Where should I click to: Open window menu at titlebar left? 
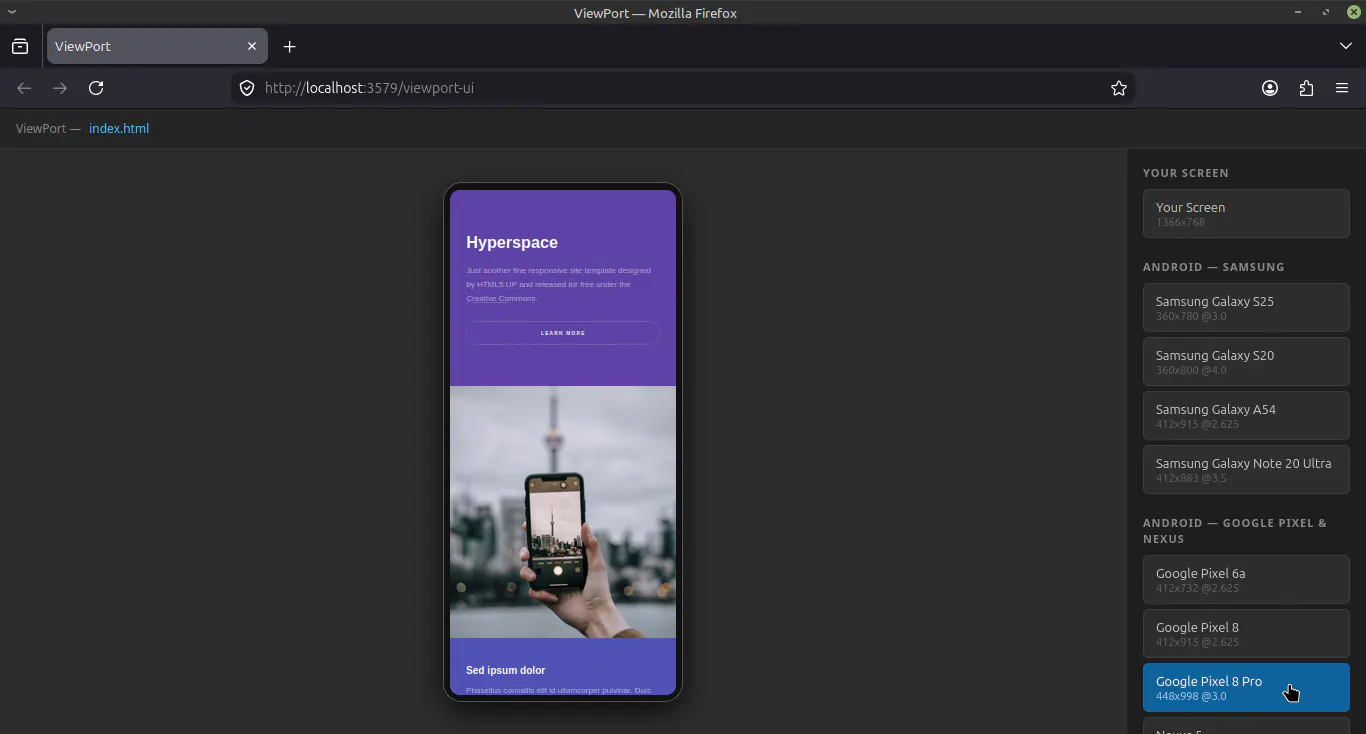click(x=12, y=12)
